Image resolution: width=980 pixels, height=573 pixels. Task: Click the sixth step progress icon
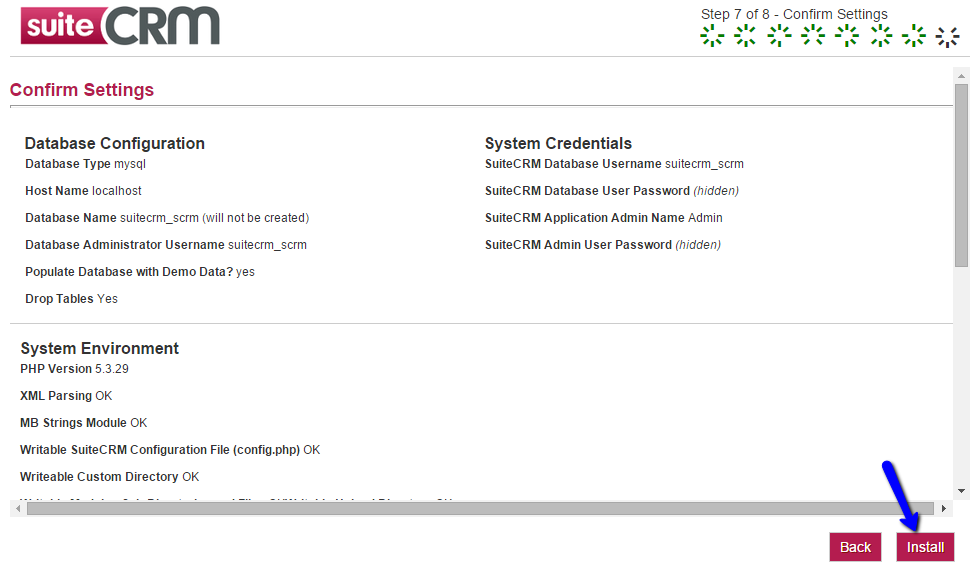(x=881, y=36)
